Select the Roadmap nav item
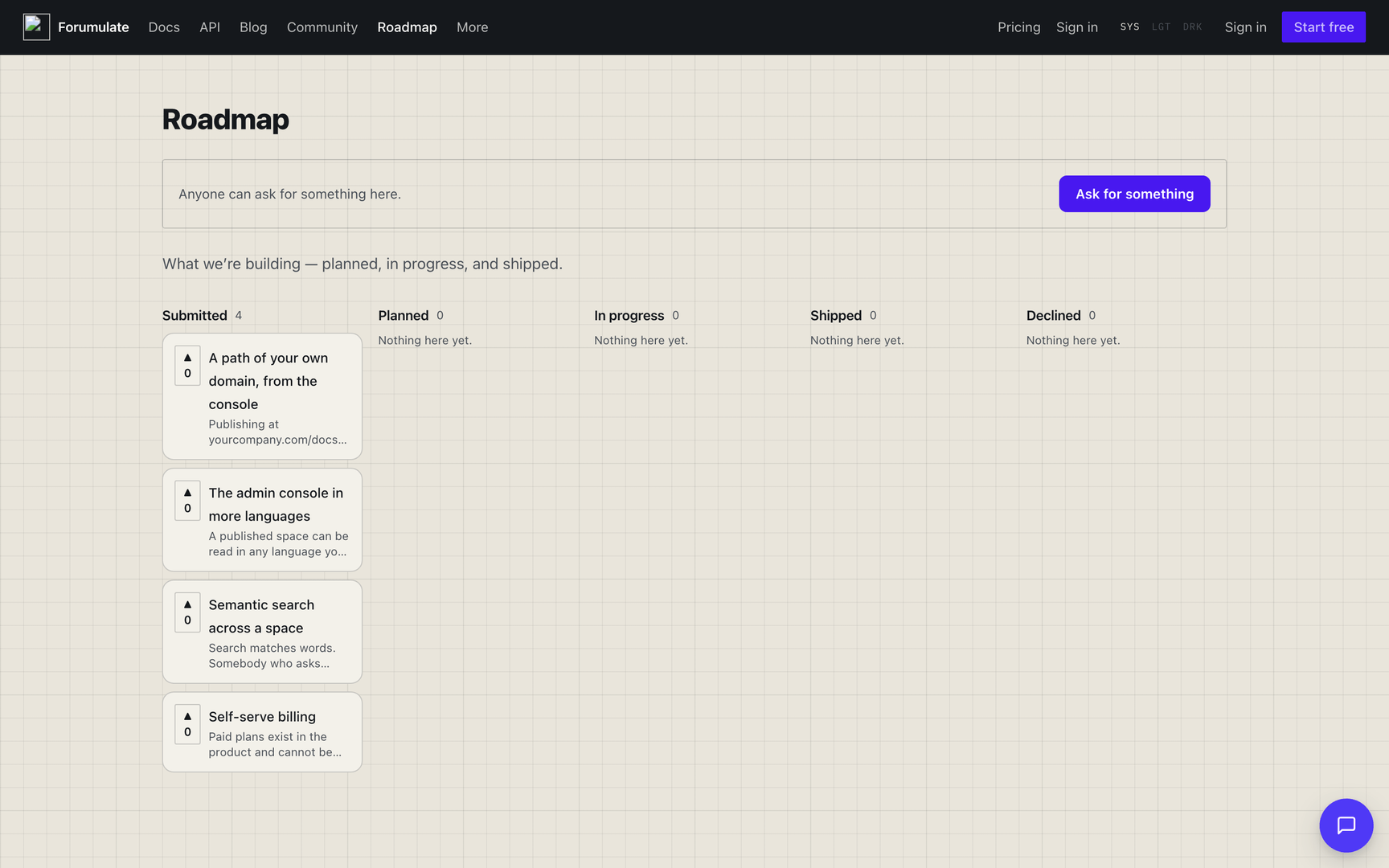This screenshot has height=868, width=1389. (407, 27)
